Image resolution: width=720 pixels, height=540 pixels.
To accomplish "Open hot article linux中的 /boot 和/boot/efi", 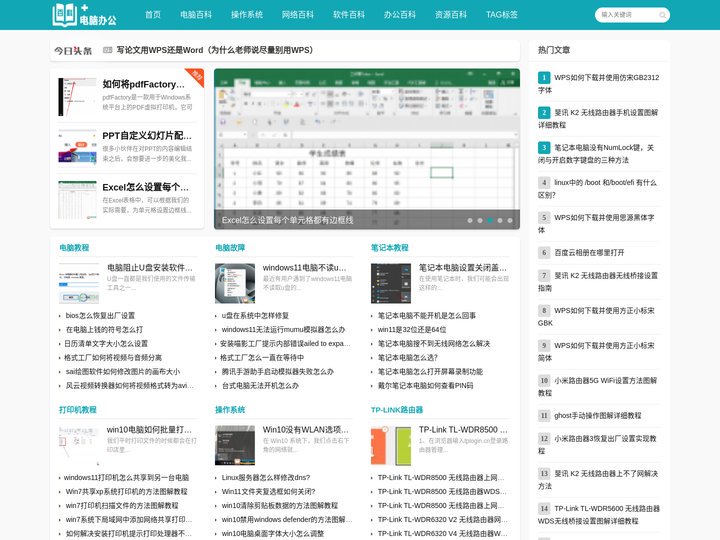I will click(x=597, y=189).
